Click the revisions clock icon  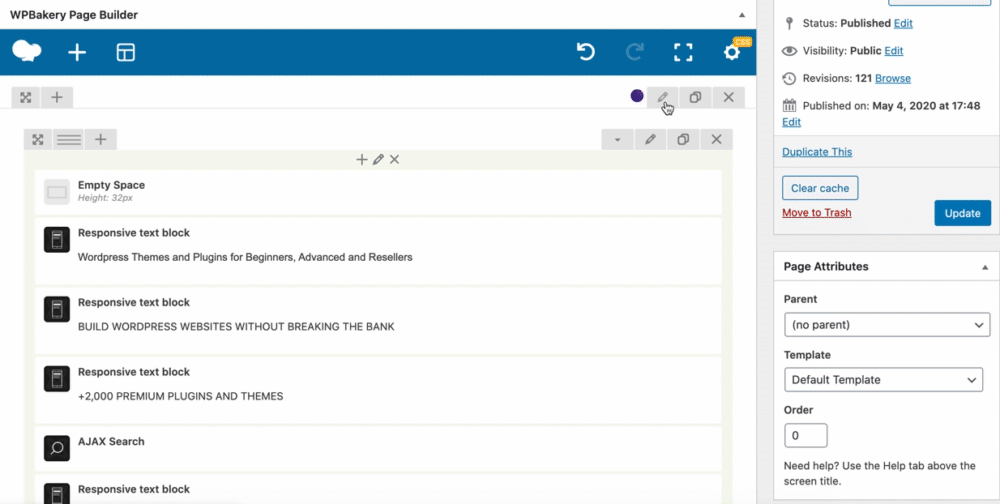click(790, 78)
